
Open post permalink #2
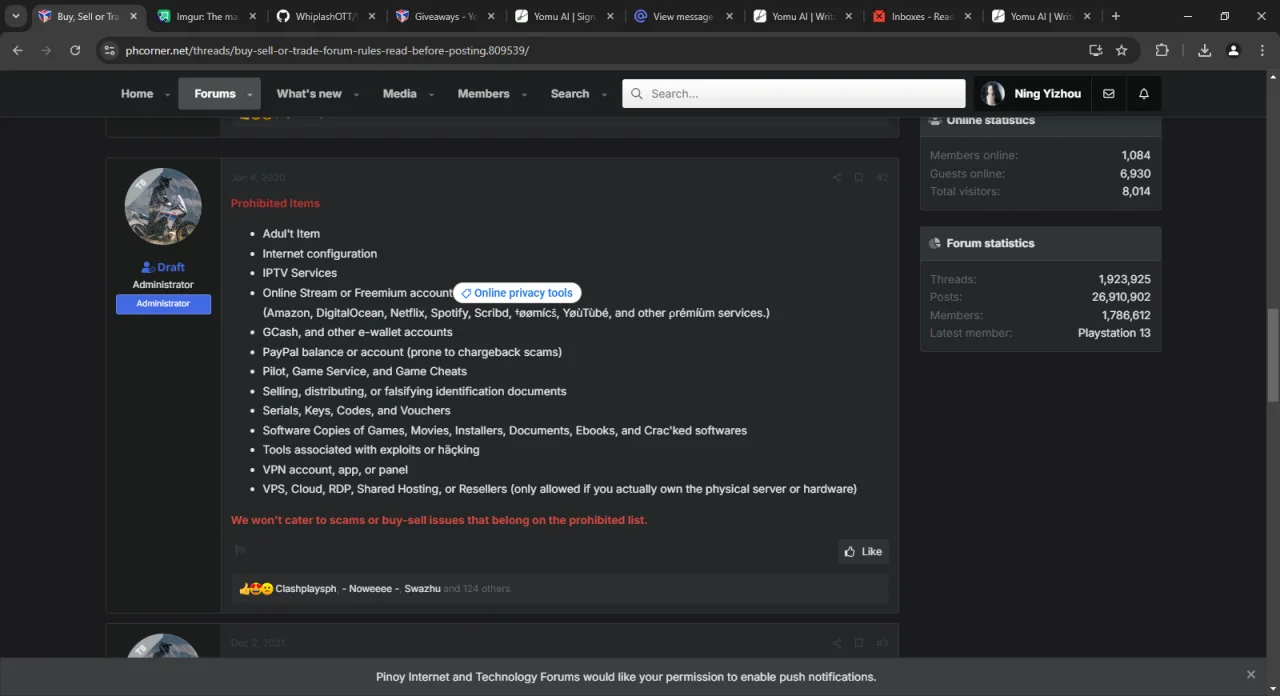pos(882,178)
